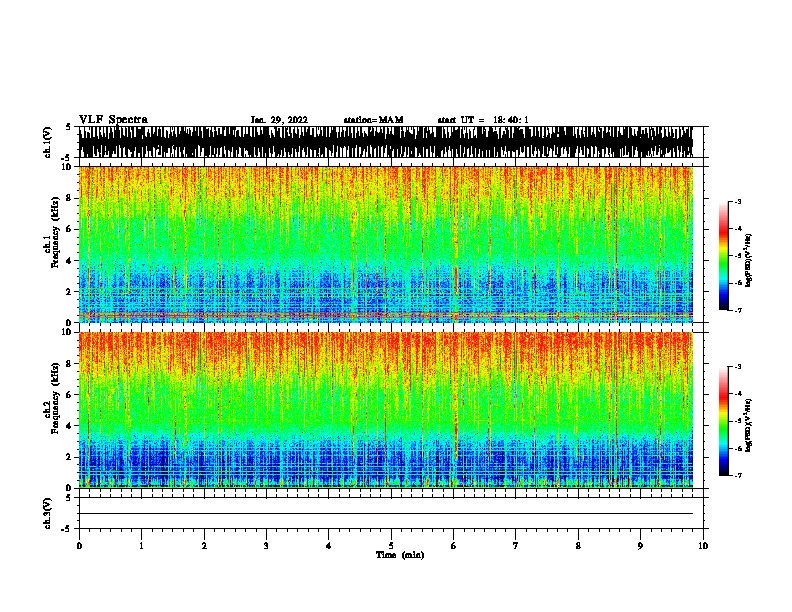Click the "-7" label on ch.1 color scale
The width and height of the screenshot is (792, 612).
tap(737, 310)
